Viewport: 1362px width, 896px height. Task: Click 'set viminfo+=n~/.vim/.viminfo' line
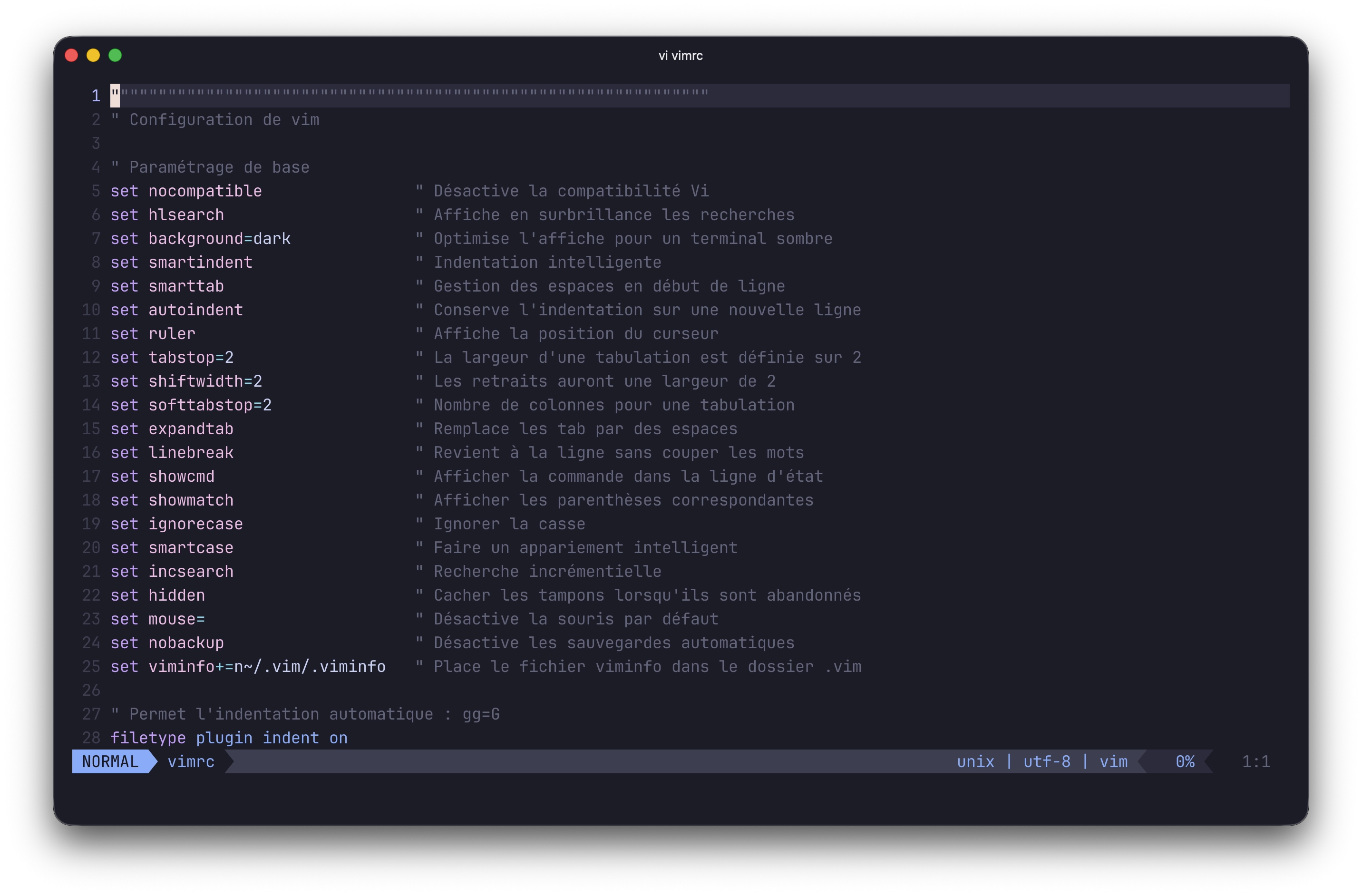pyautogui.click(x=248, y=667)
